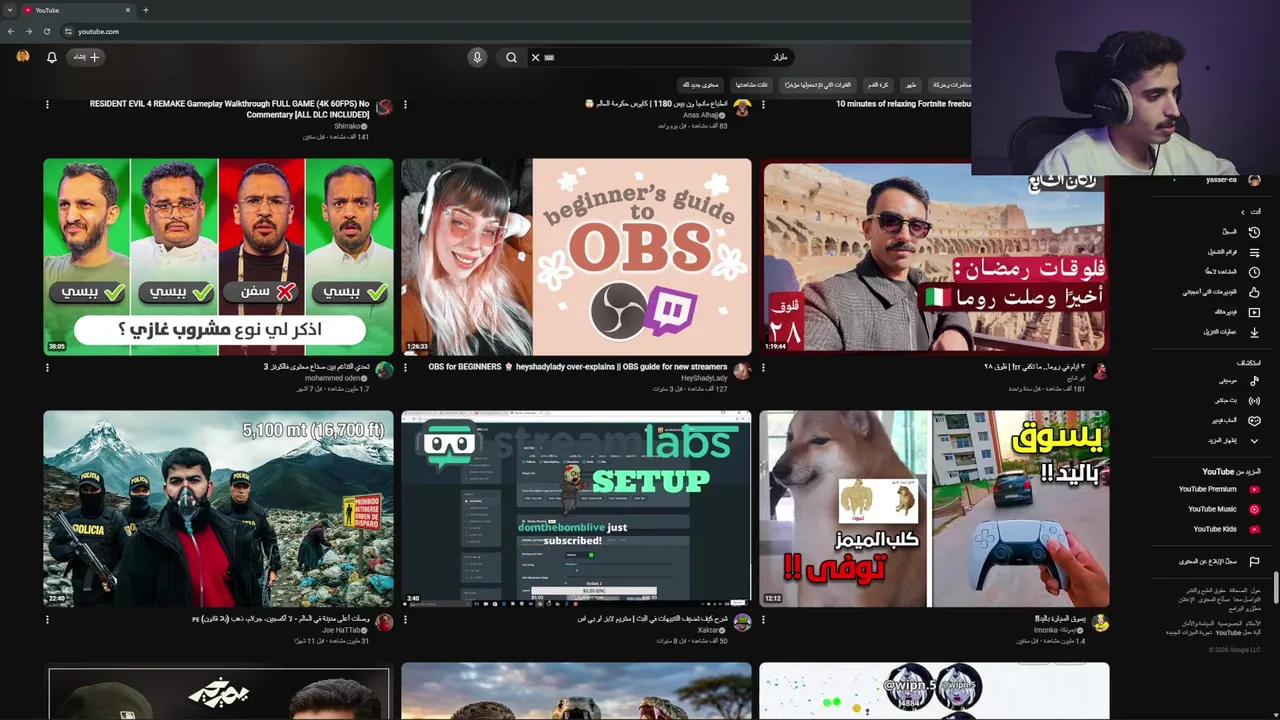
Task: Open Watch later (المشاهدة لاحقًا)
Action: pyautogui.click(x=1233, y=272)
